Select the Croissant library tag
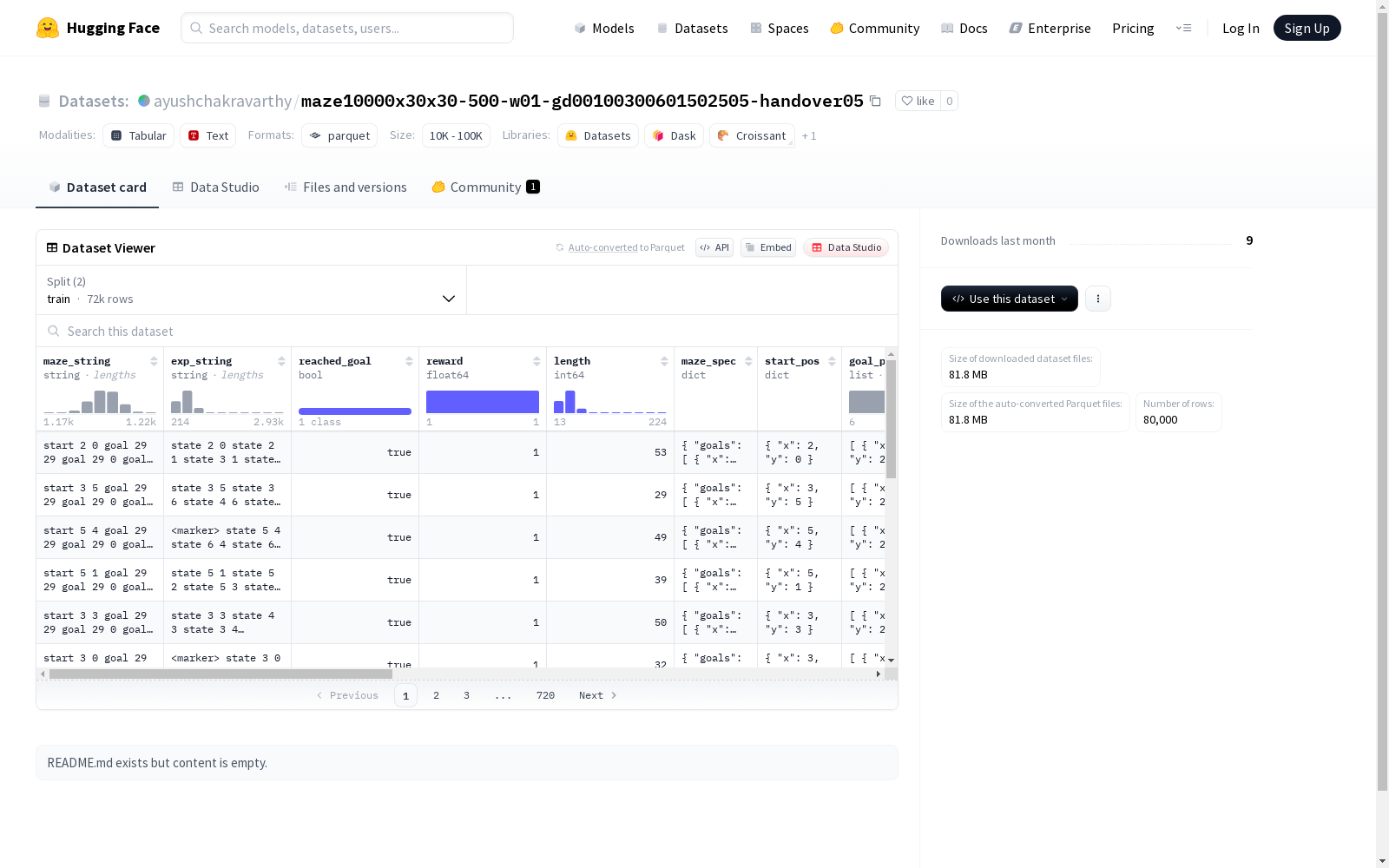 click(x=752, y=135)
